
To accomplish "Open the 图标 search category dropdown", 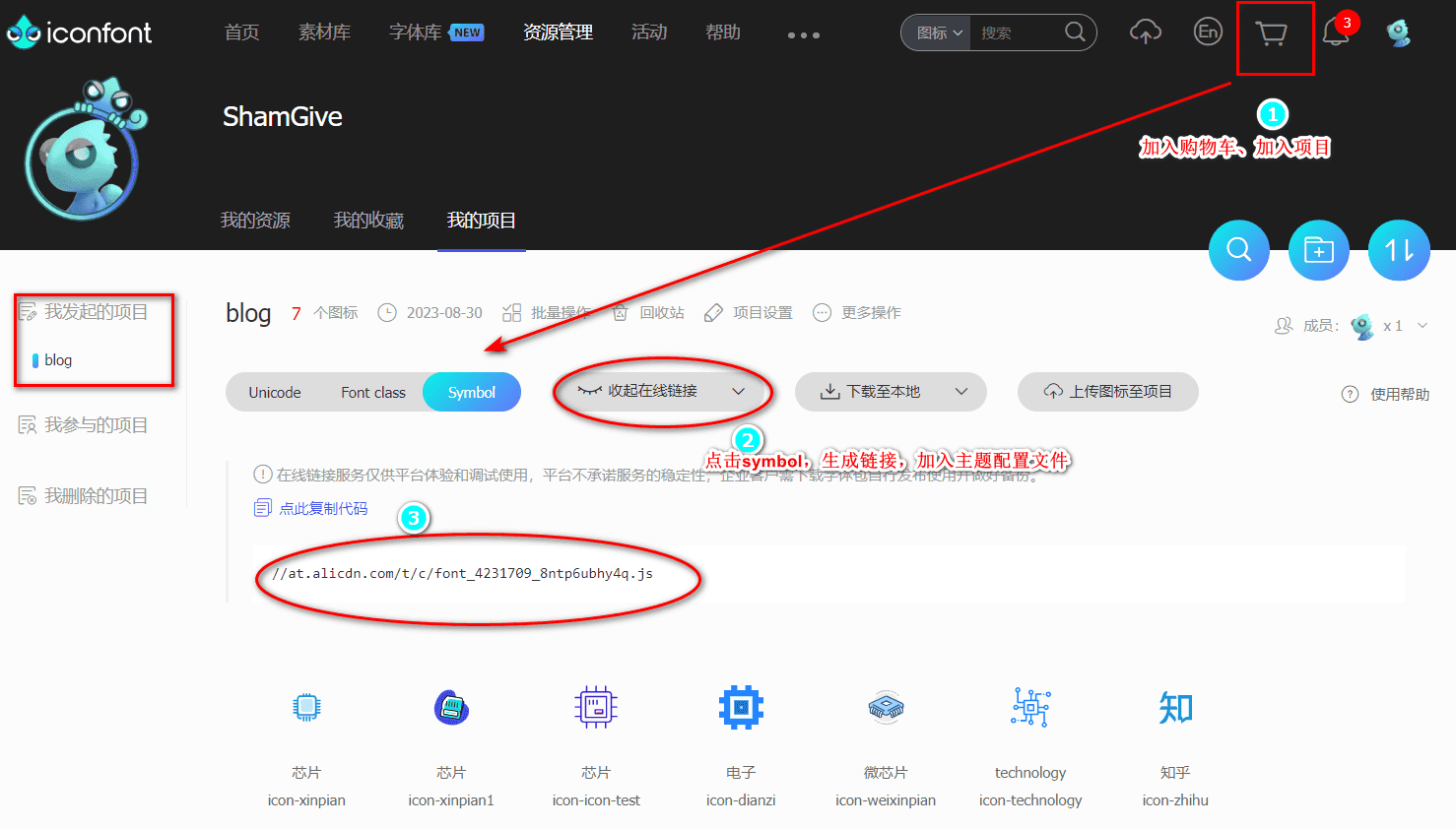I will coord(933,32).
